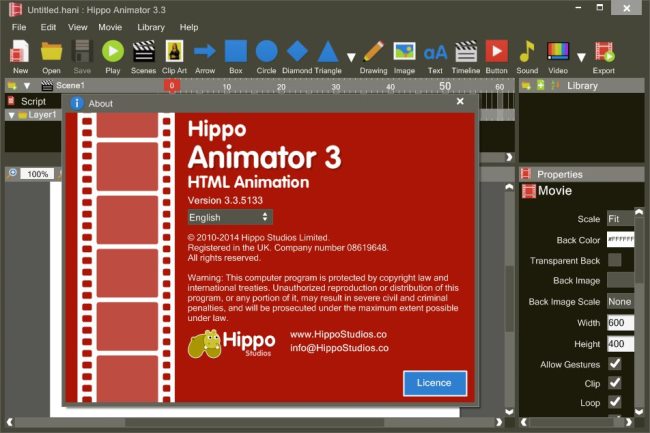Click the Scene1 clapperboard label
Screen dimensions: 650x433
point(63,86)
